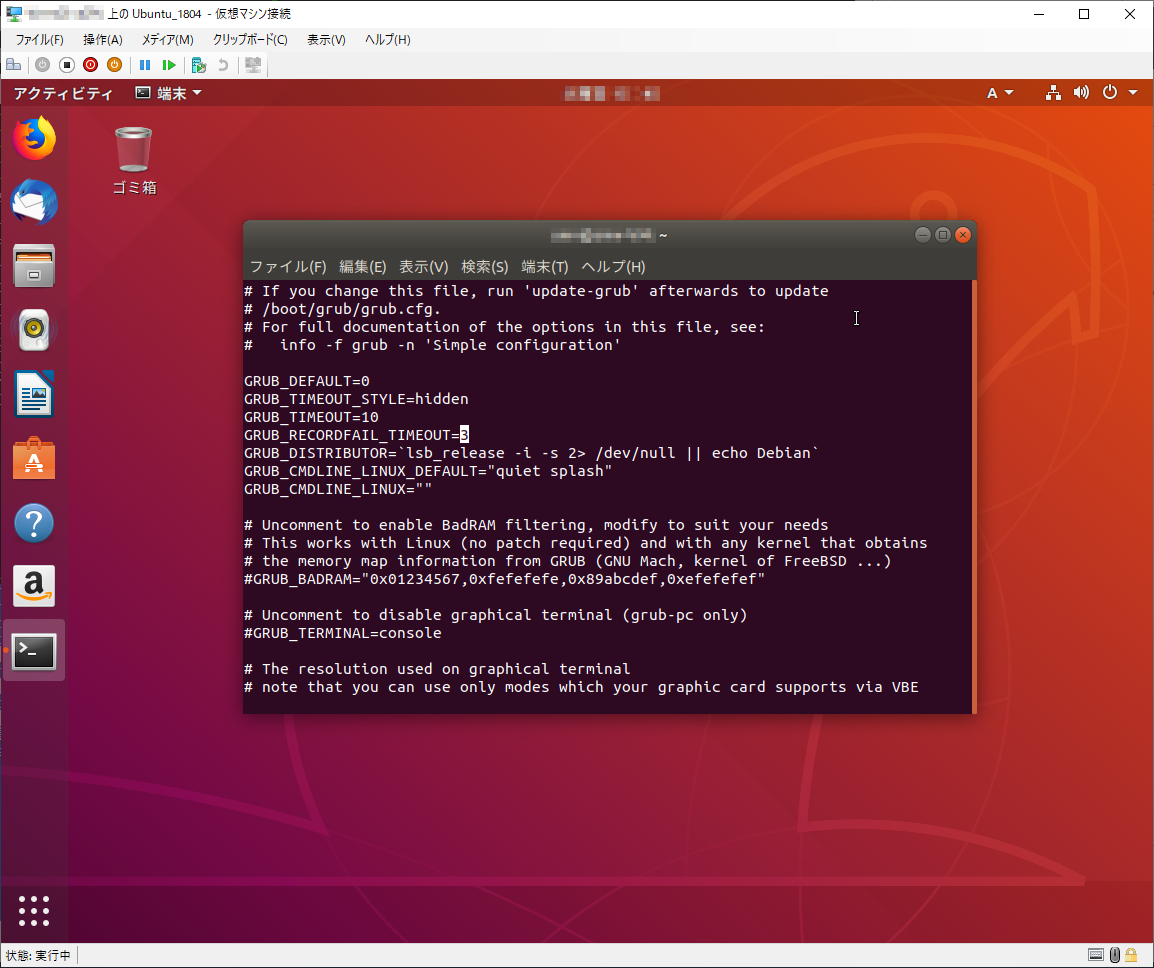Pause the virtual machine

(x=144, y=64)
